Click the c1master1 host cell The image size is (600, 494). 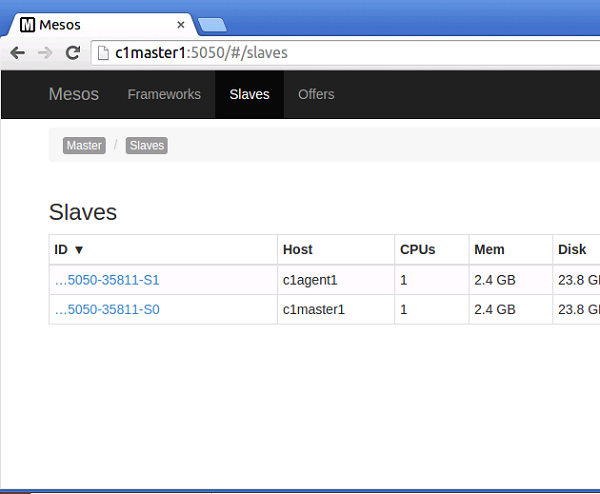(336, 309)
